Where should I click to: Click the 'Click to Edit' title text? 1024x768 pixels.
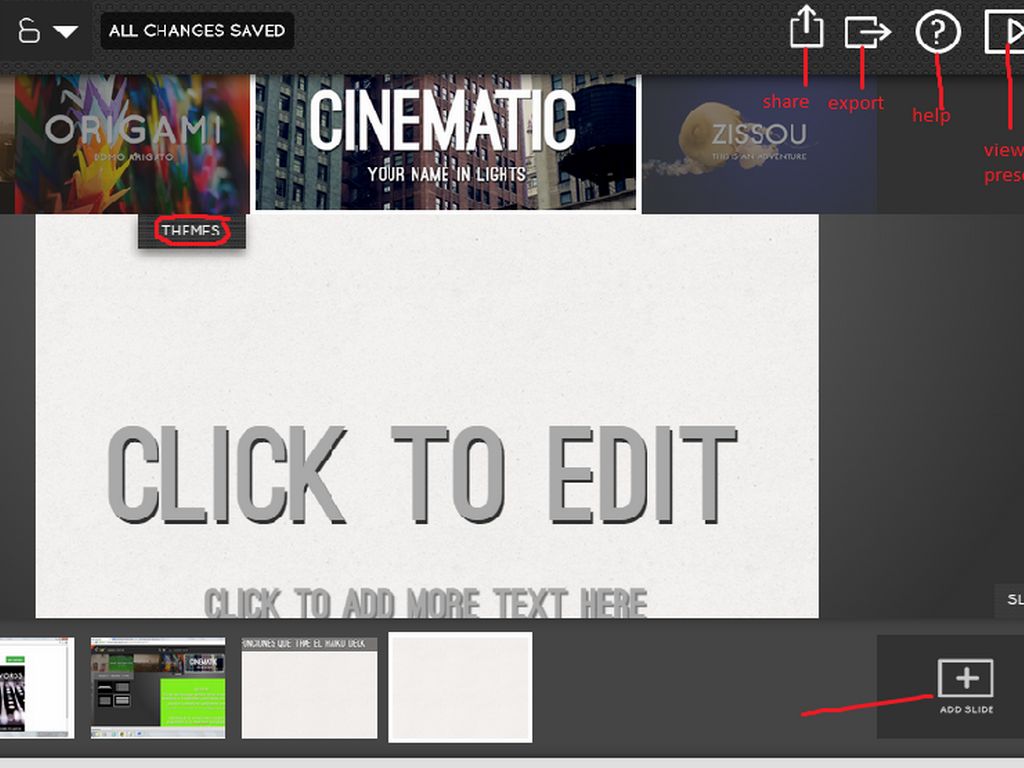tap(421, 475)
